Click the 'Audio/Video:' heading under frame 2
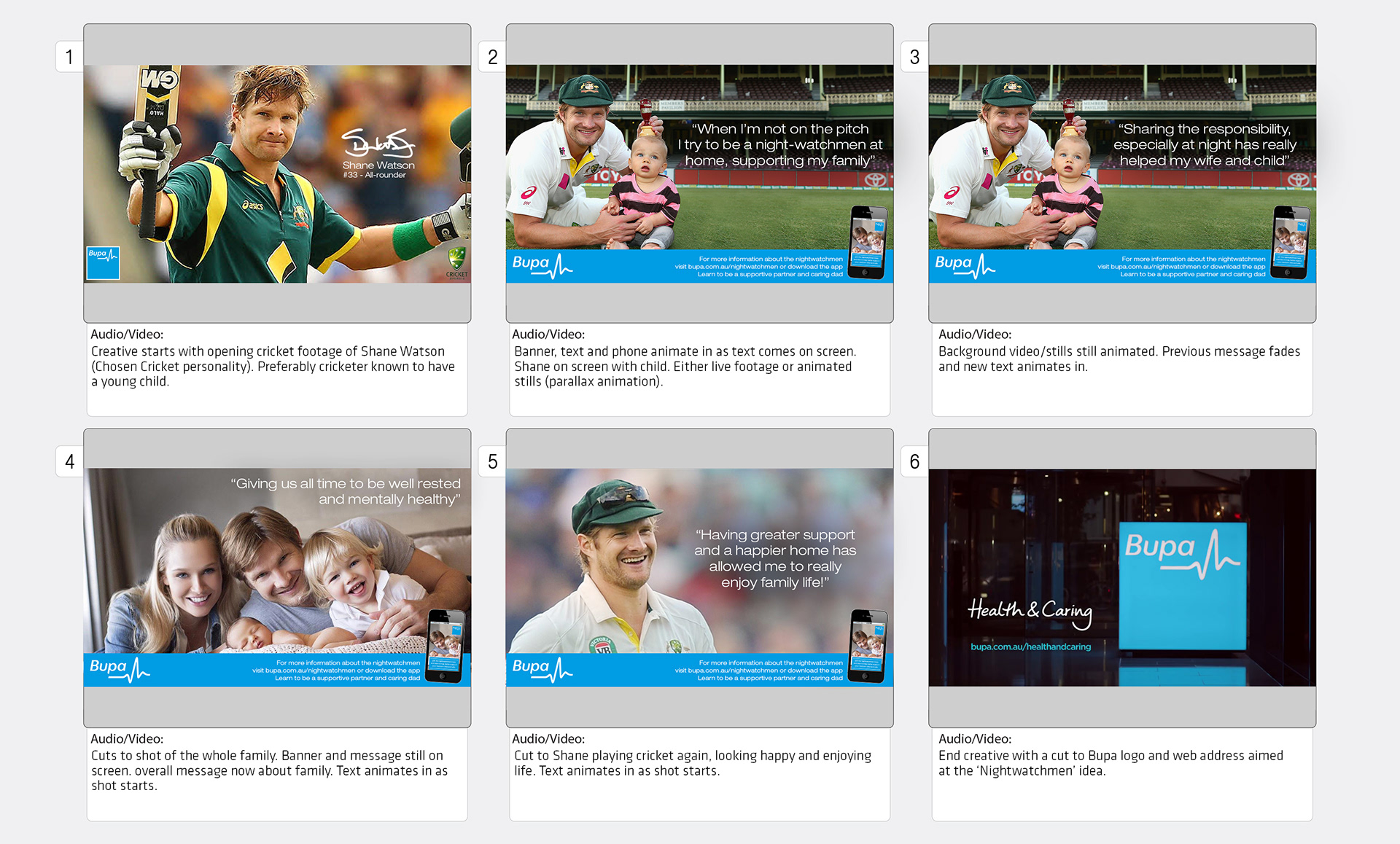The image size is (1400, 844). click(548, 335)
